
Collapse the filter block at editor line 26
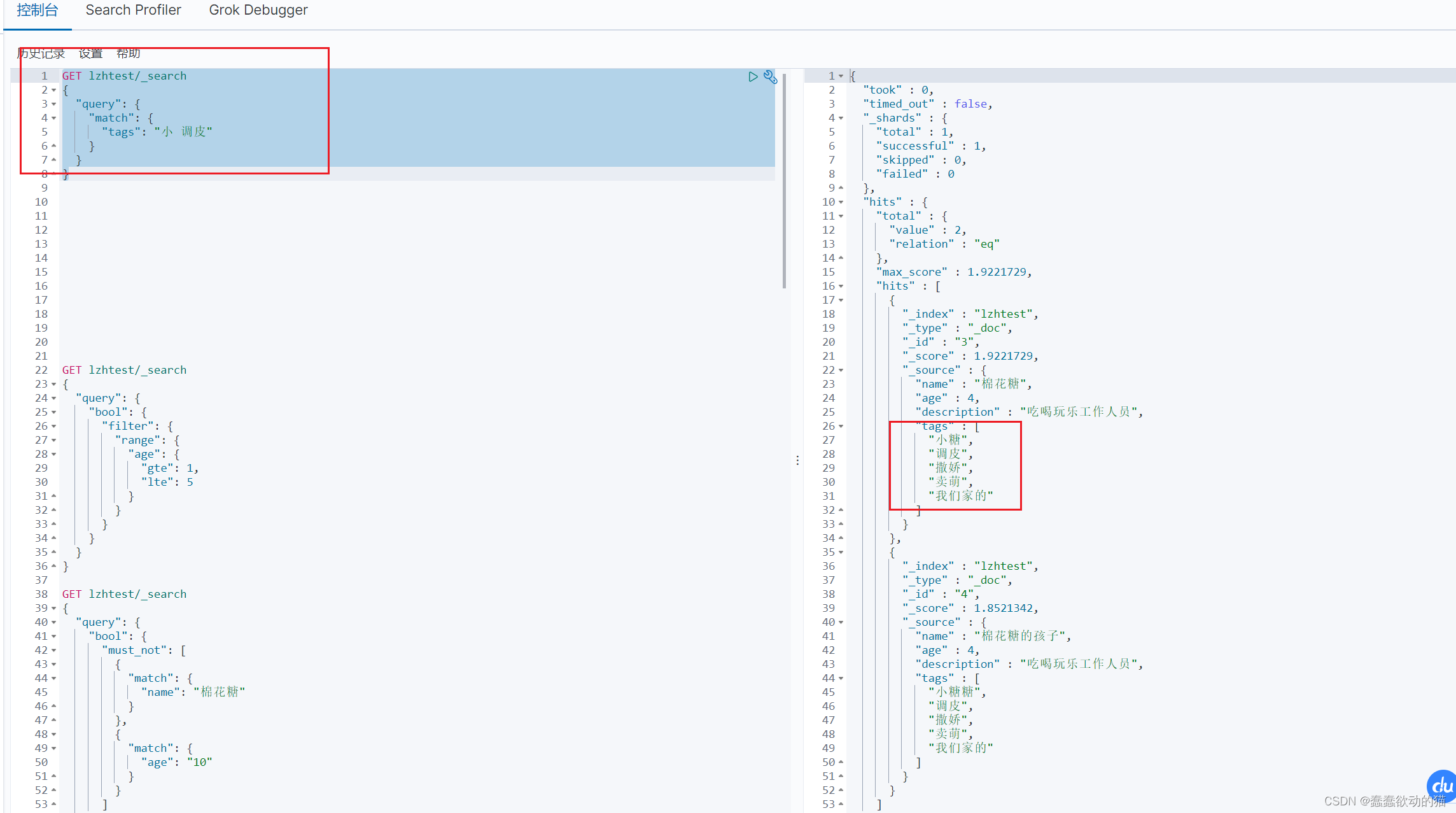pyautogui.click(x=54, y=427)
